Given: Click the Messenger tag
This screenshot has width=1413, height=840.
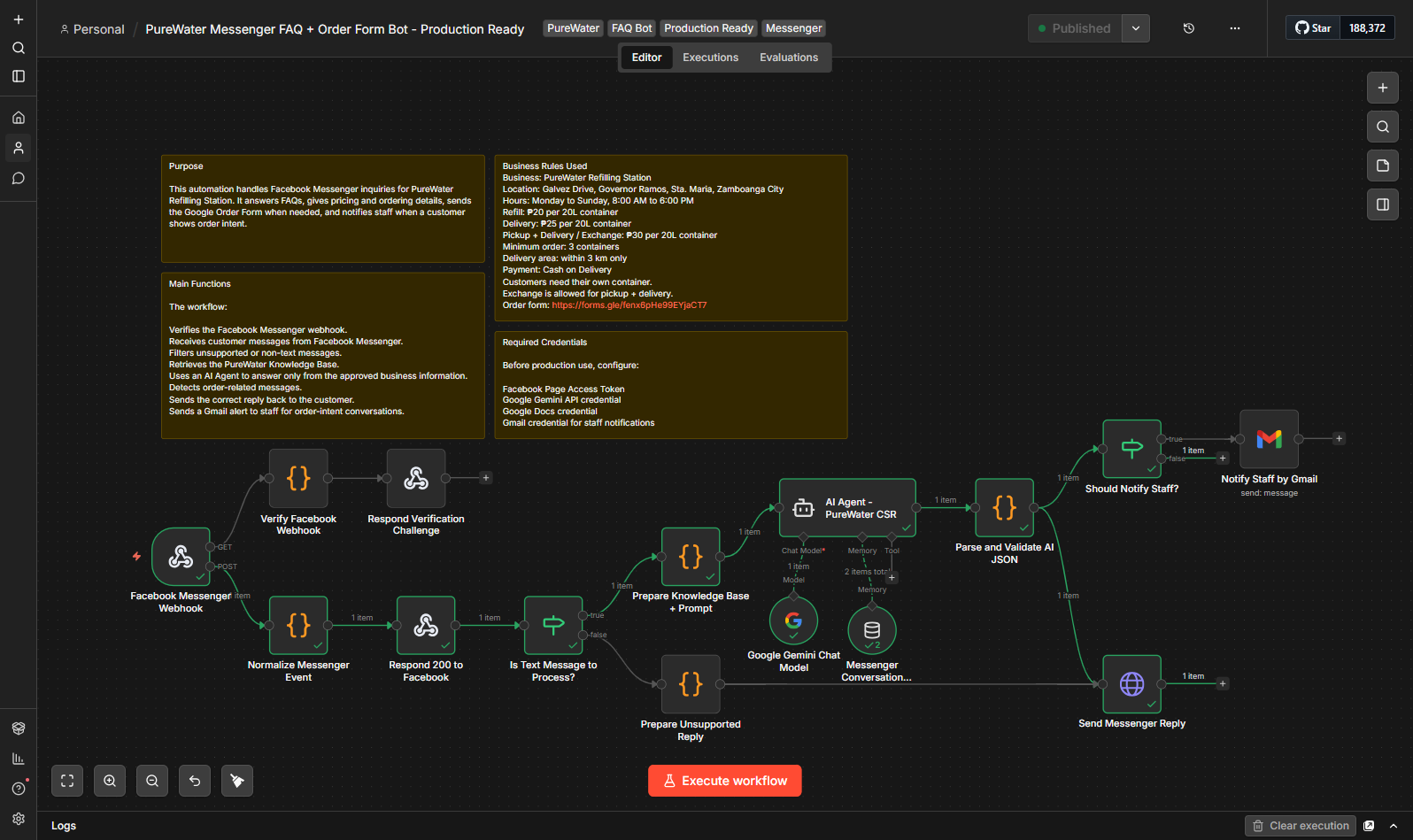Looking at the screenshot, I should (793, 28).
